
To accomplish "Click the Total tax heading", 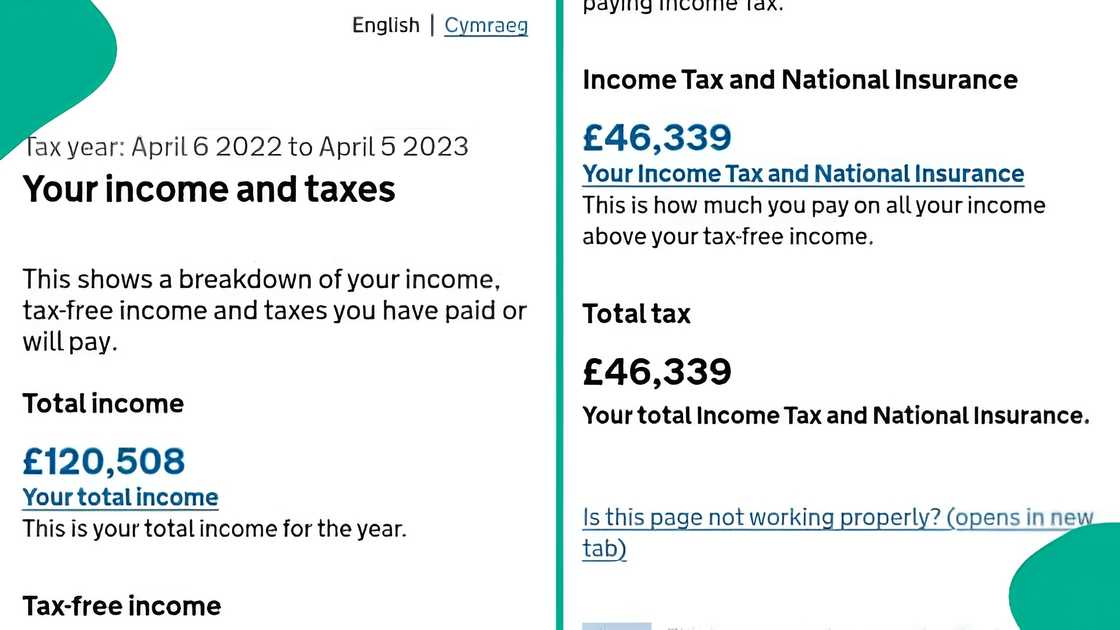I will pos(636,314).
